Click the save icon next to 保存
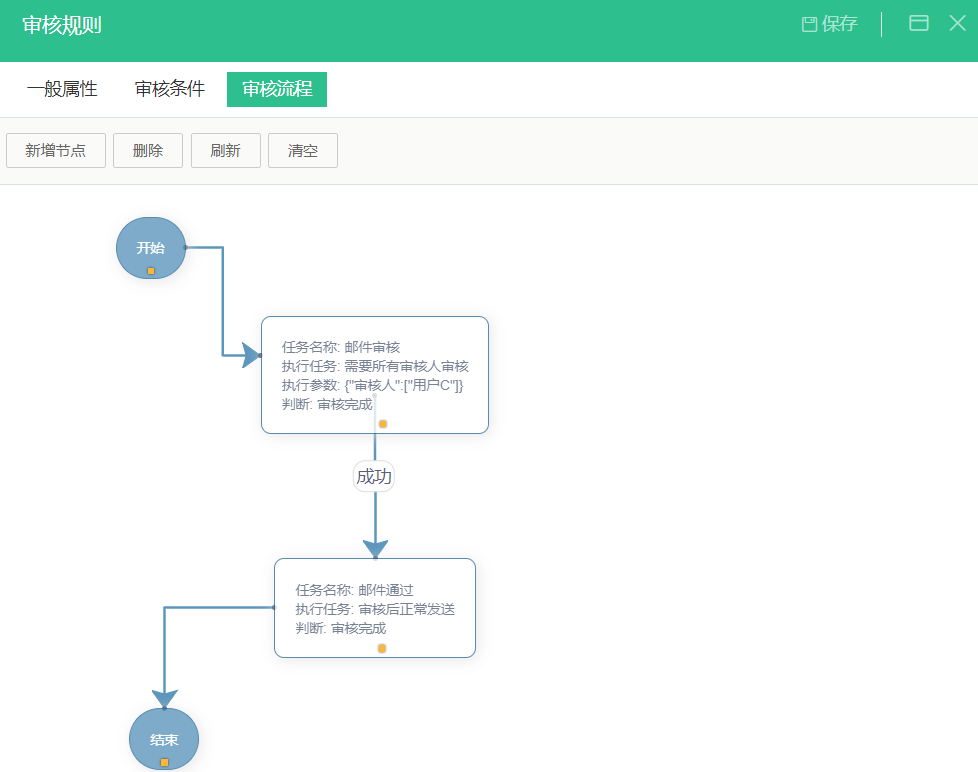Screen dimensions: 978x772 [x=809, y=24]
